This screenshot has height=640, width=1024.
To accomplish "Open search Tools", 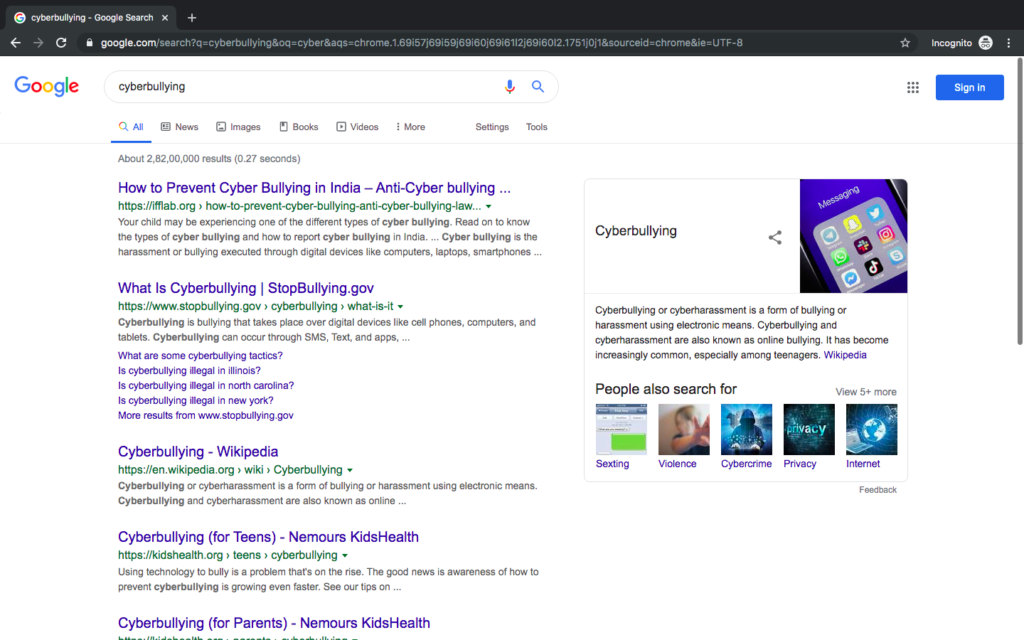I will coord(536,127).
